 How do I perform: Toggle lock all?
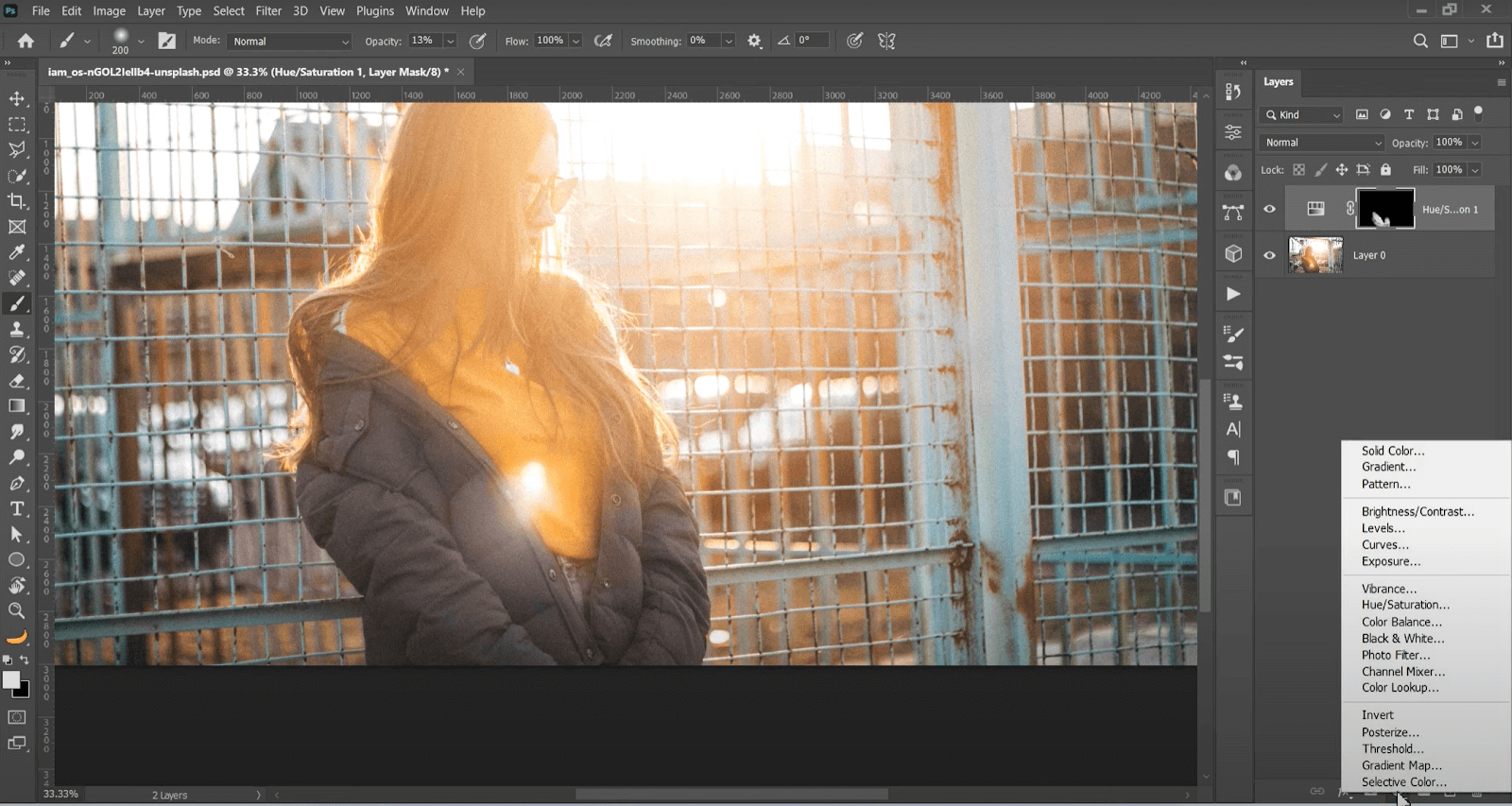coord(1385,170)
